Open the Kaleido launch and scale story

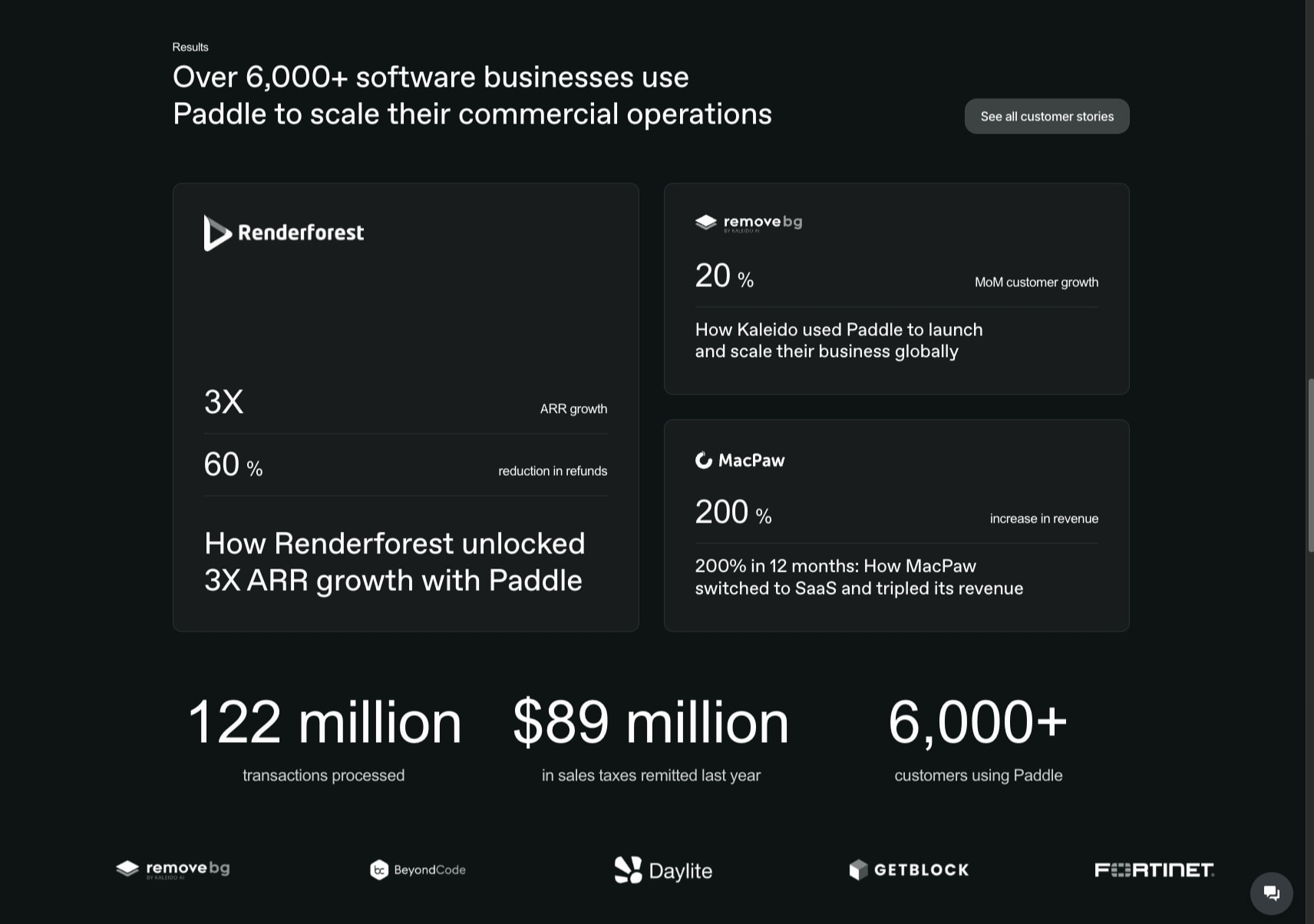click(x=839, y=340)
